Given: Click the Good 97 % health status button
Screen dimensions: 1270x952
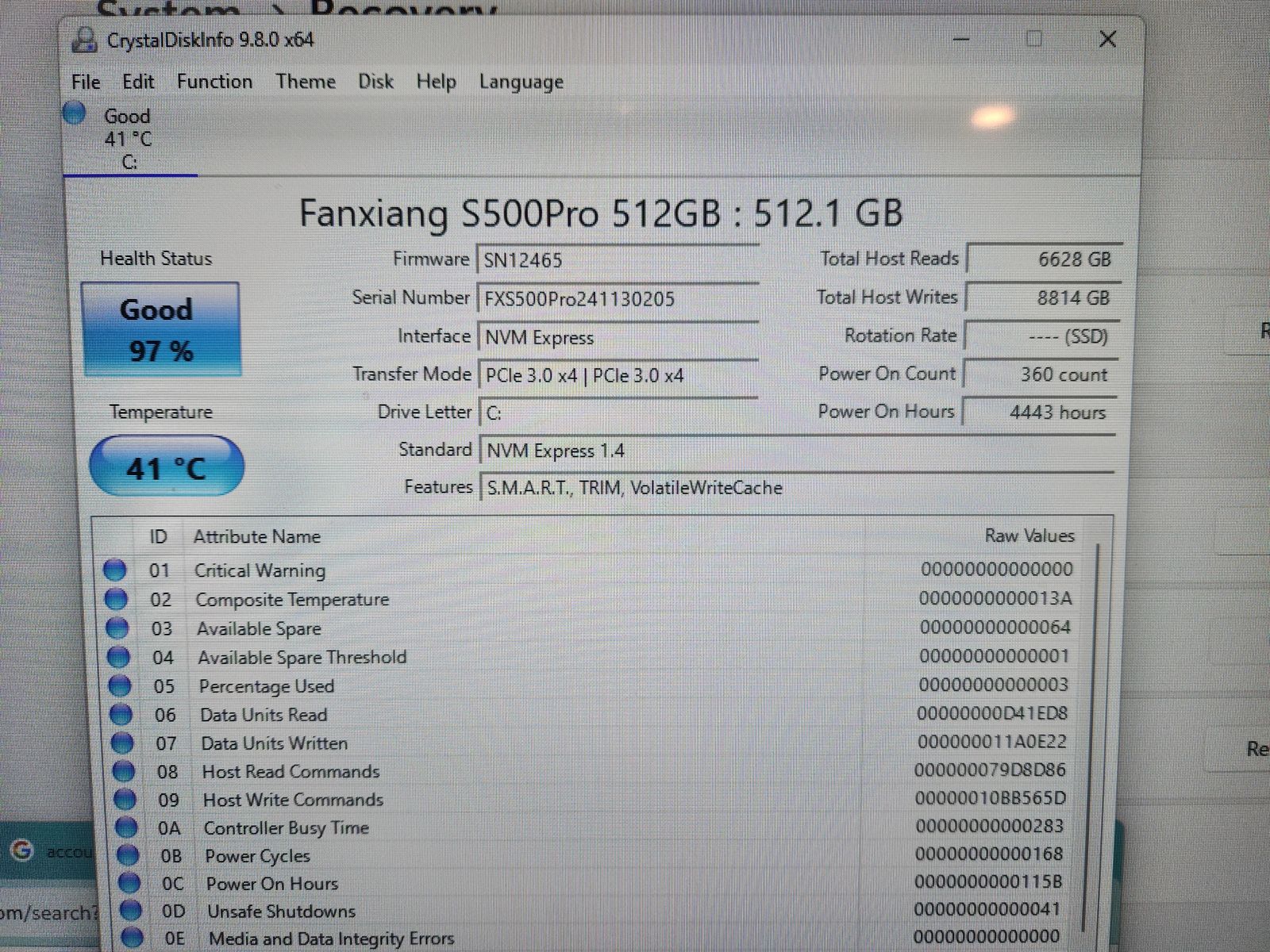Looking at the screenshot, I should [160, 329].
